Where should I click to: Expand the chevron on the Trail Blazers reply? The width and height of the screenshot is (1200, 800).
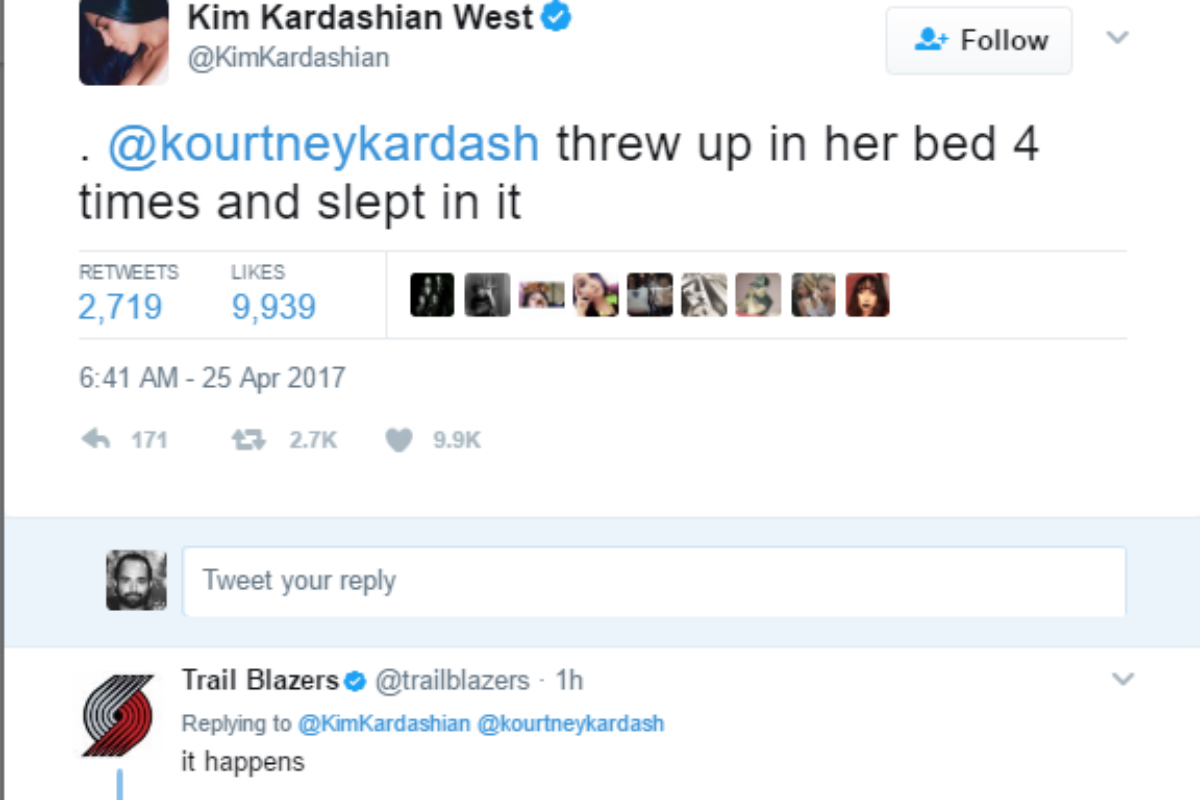click(x=1123, y=680)
